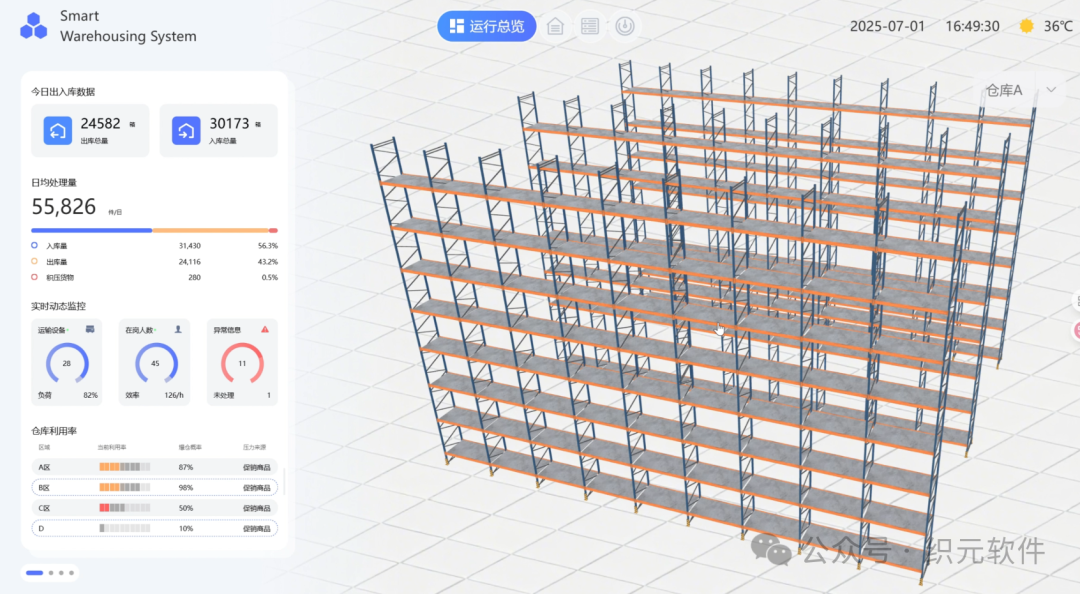
Task: Click the 仓库利用率 section heading
Action: pyautogui.click(x=54, y=431)
